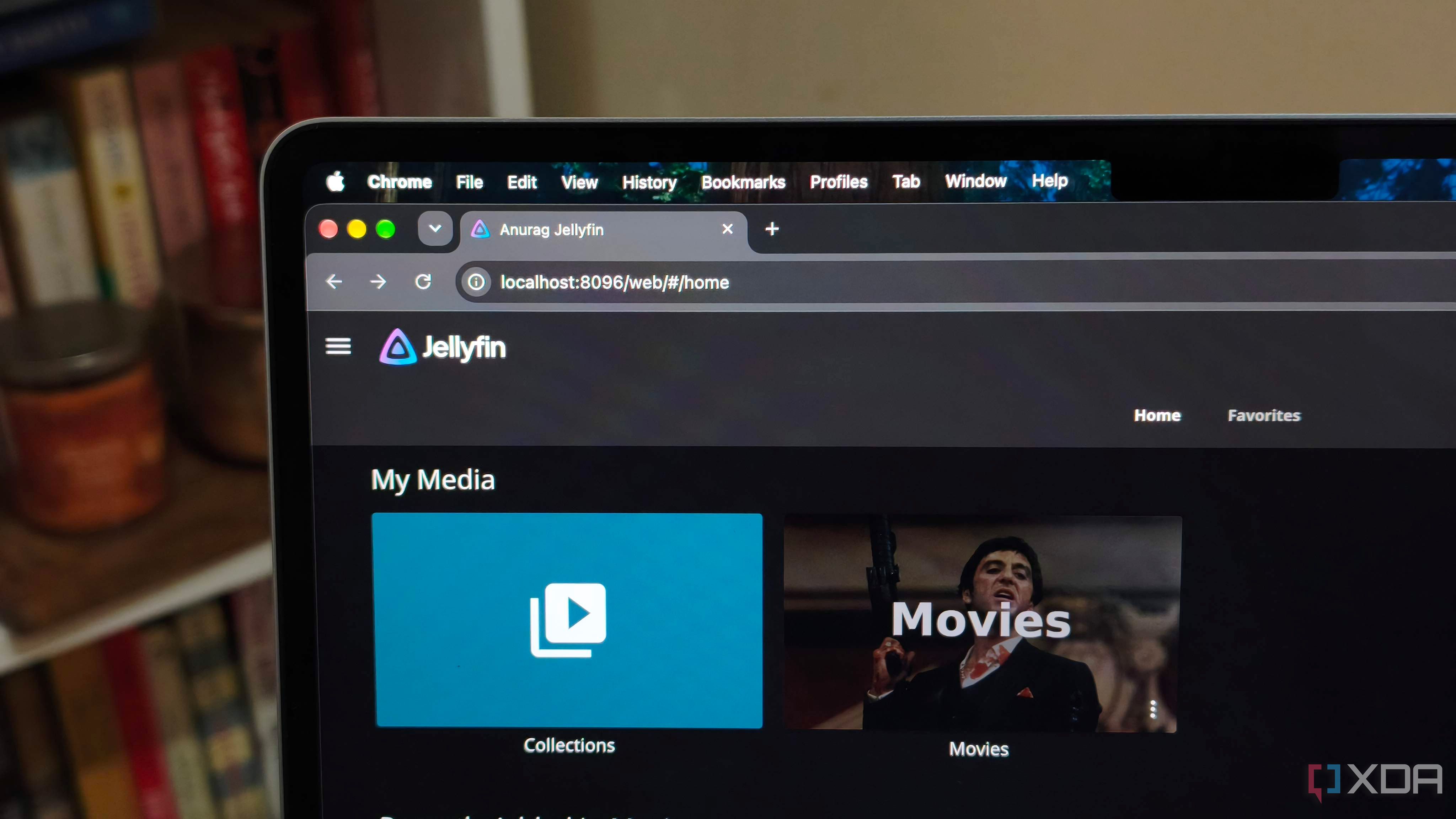Open a new browser tab

[772, 229]
